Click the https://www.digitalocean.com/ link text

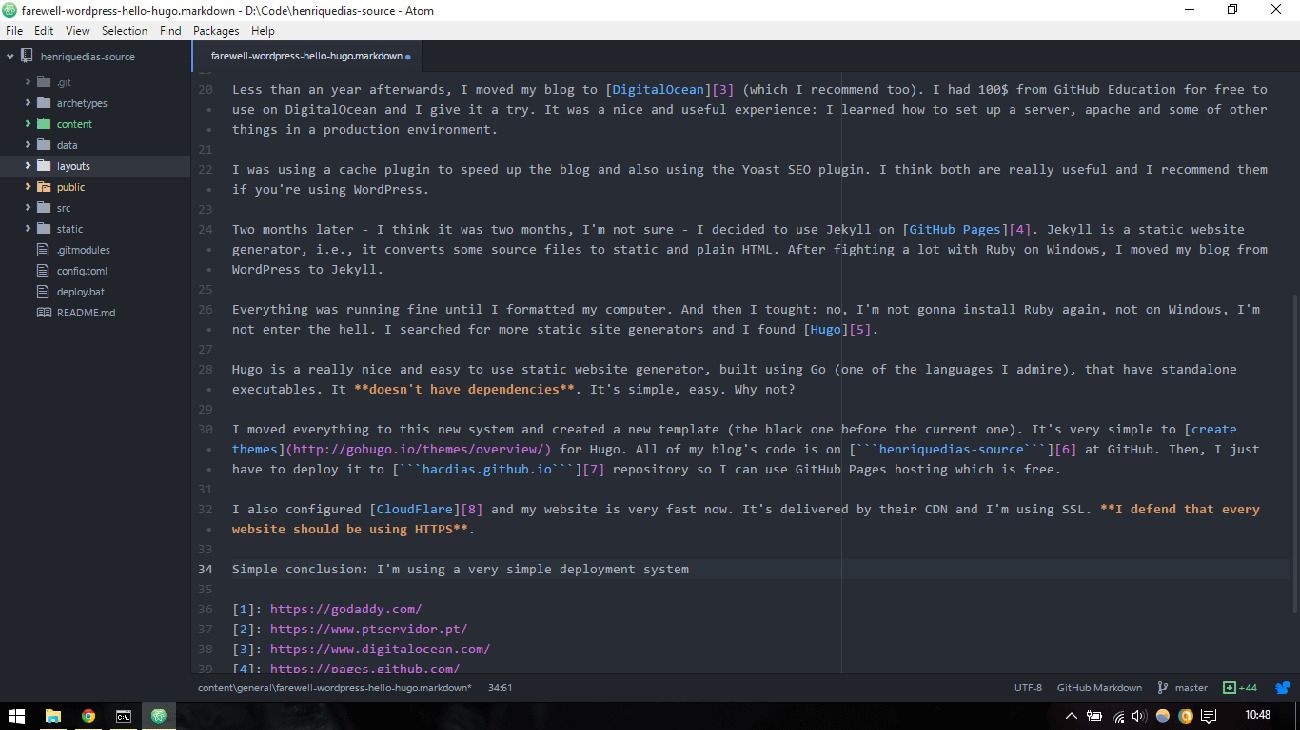380,649
